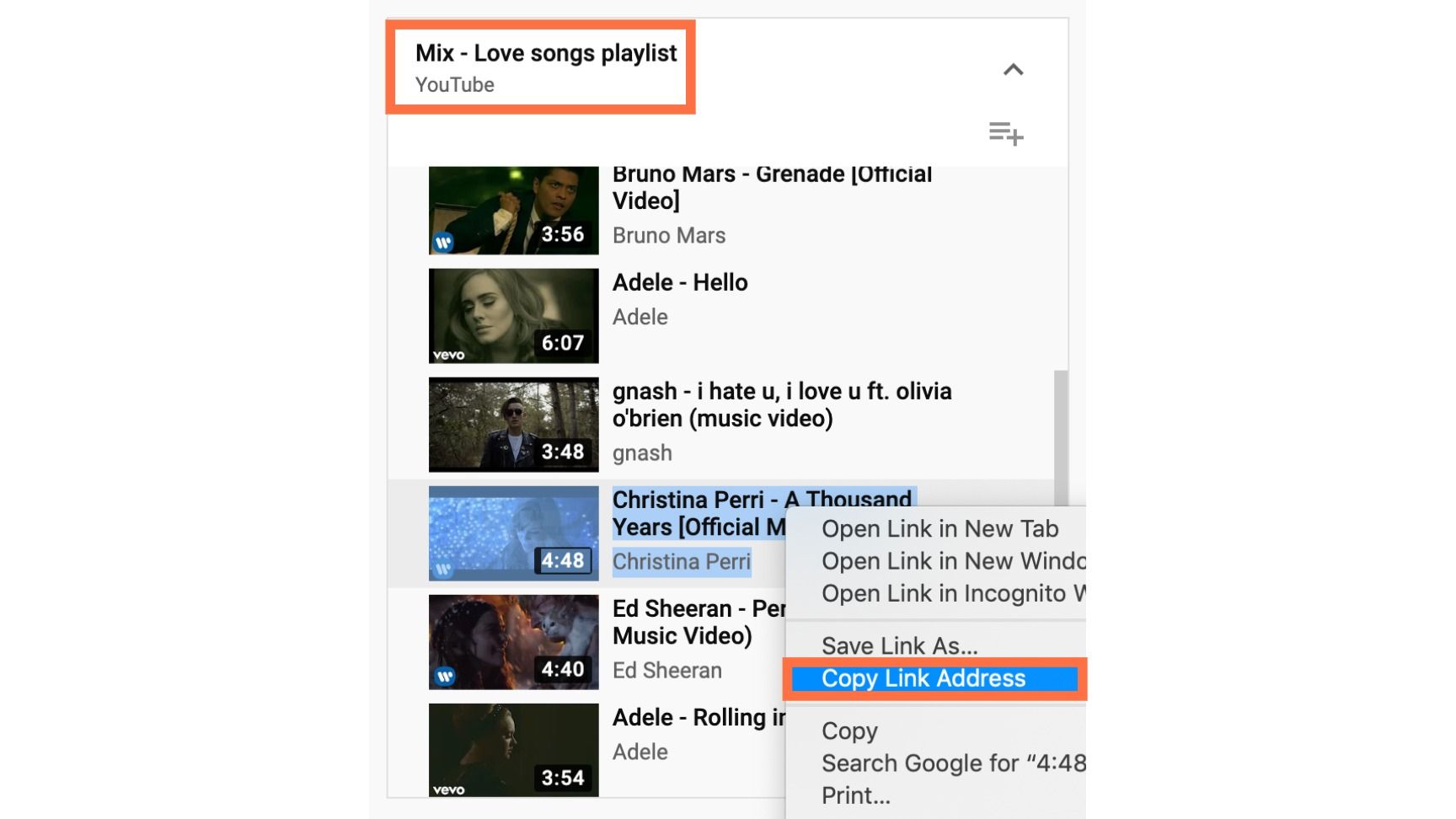Click Print in the context menu
The width and height of the screenshot is (1456, 819).
coord(855,795)
